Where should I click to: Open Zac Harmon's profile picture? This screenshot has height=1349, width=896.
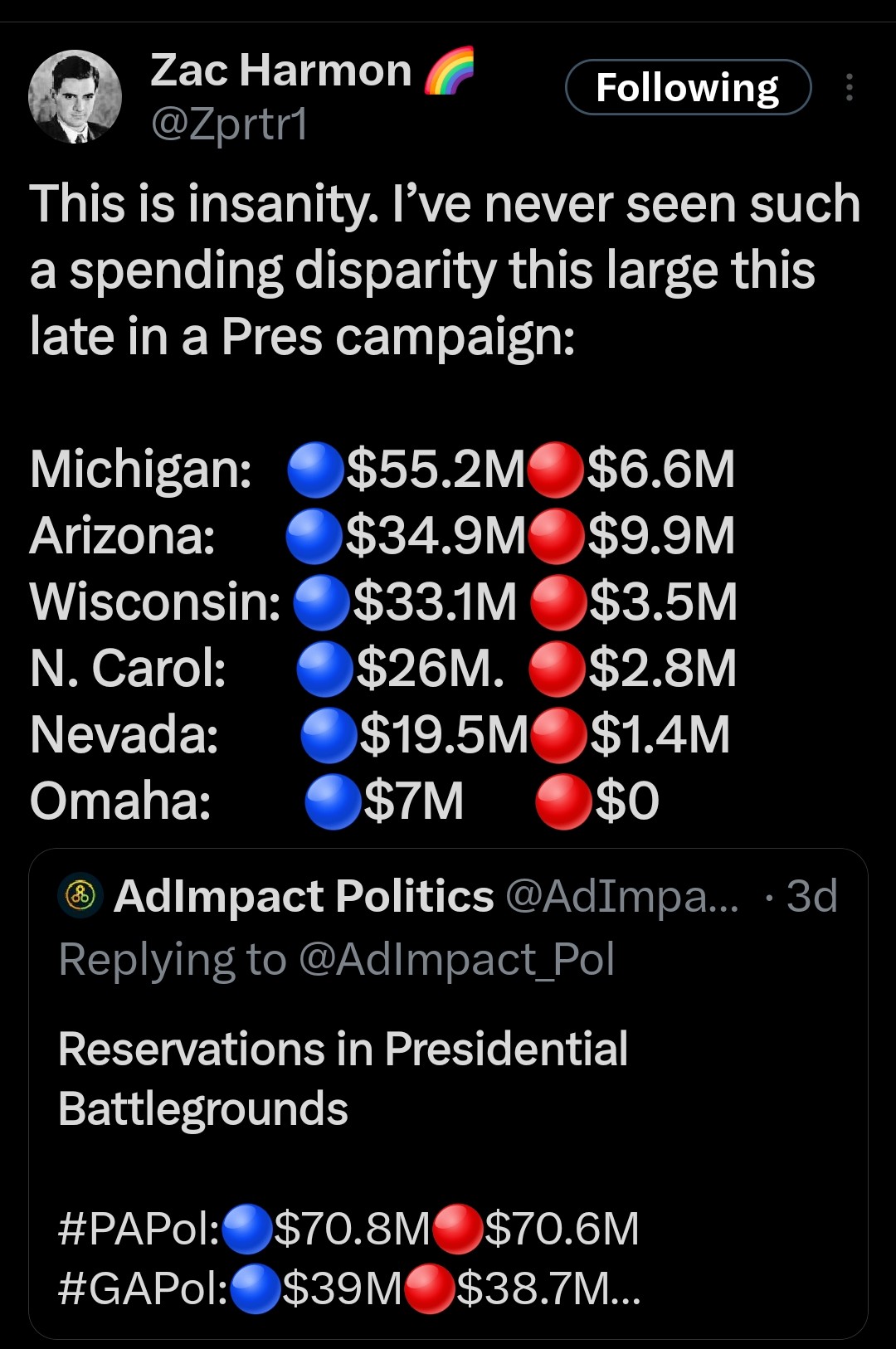(75, 96)
